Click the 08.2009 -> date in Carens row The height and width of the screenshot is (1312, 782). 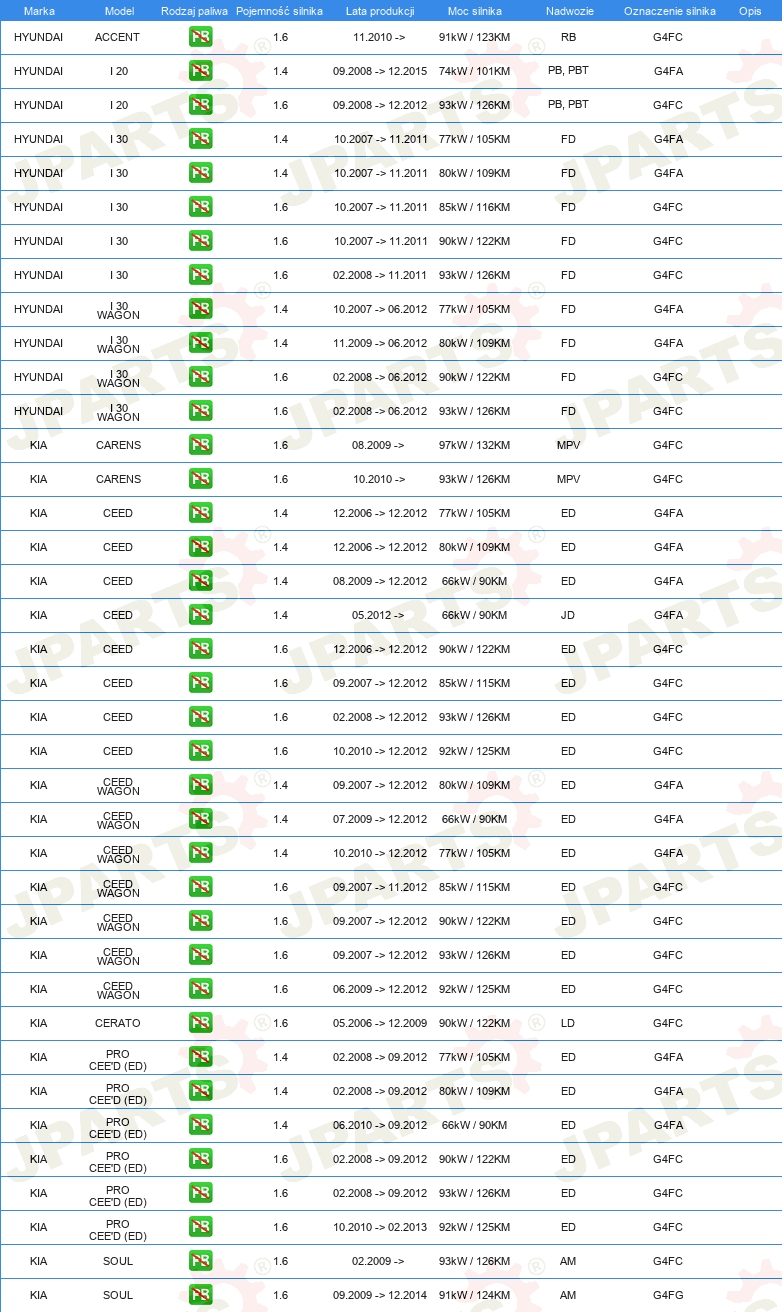click(380, 445)
